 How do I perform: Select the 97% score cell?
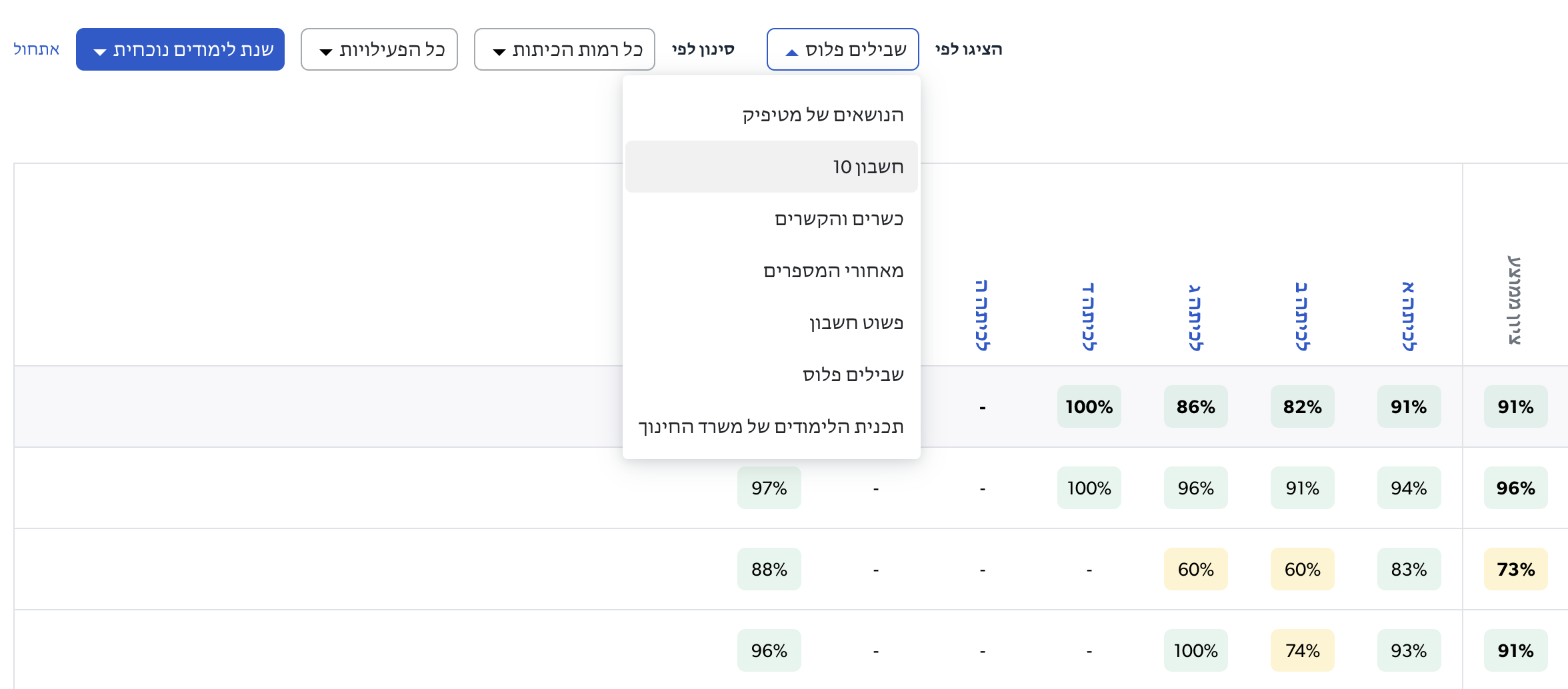pyautogui.click(x=769, y=488)
